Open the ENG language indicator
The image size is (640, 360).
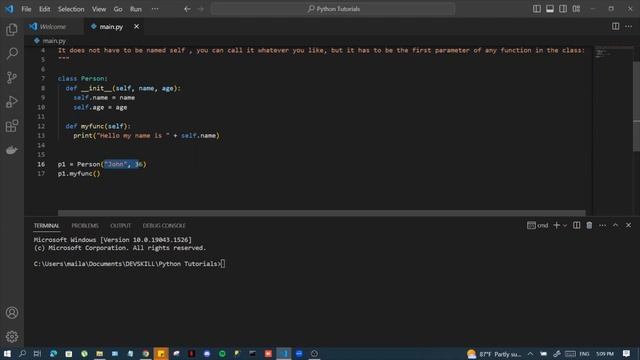point(584,354)
